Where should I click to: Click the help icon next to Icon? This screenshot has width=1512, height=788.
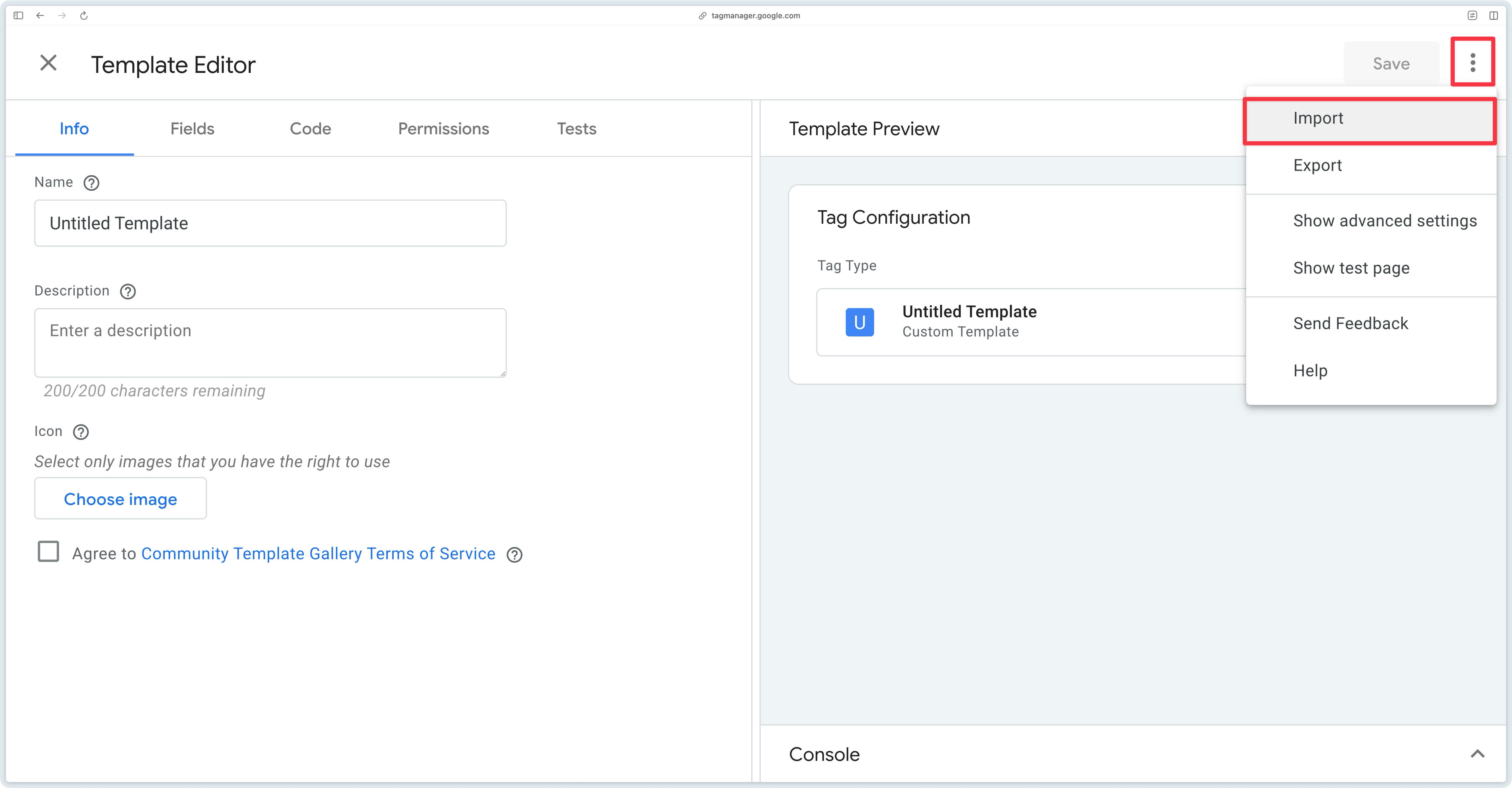80,432
